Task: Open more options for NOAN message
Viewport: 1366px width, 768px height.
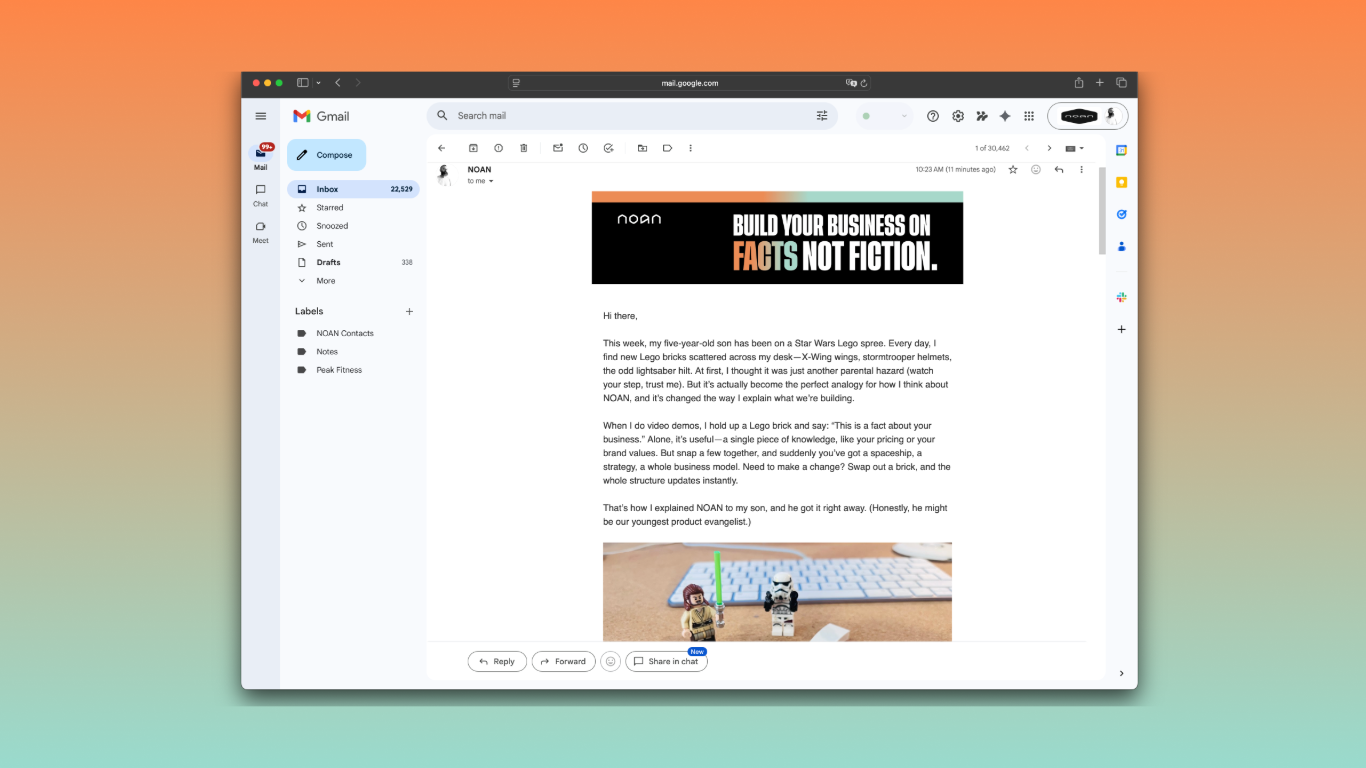Action: tap(1081, 170)
